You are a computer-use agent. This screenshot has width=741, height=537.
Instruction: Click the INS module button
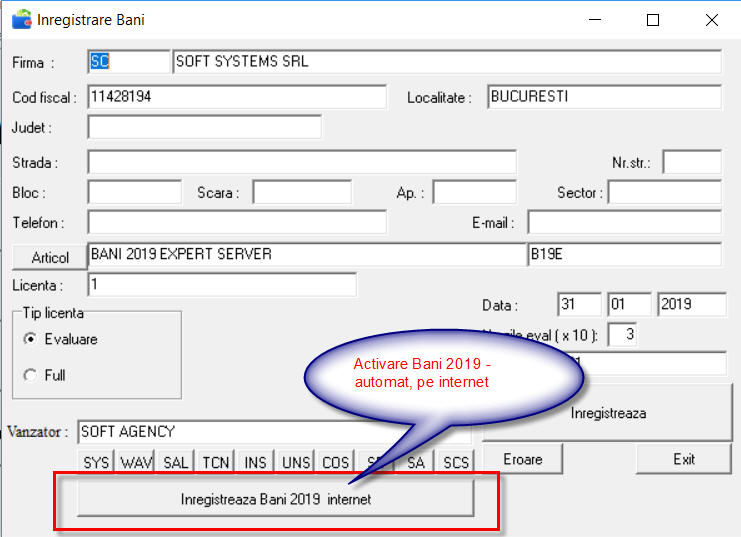[256, 462]
